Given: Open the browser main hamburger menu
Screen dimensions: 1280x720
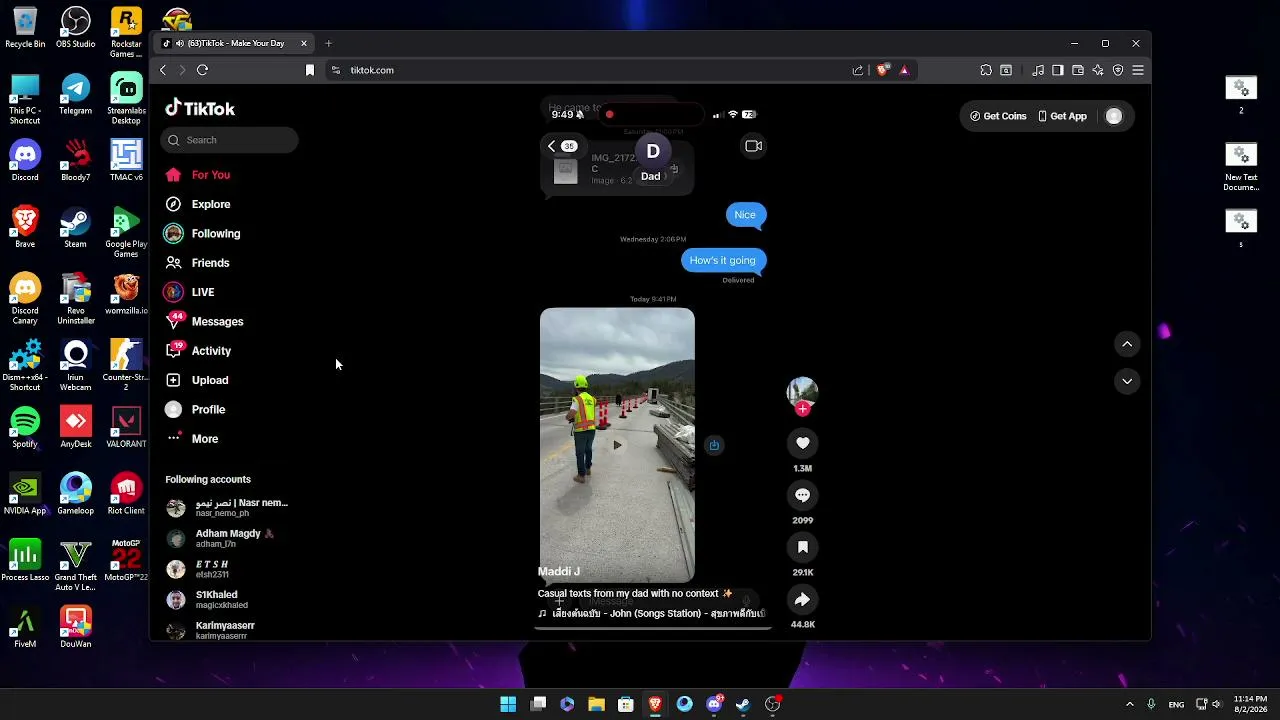Looking at the screenshot, I should (x=1138, y=70).
